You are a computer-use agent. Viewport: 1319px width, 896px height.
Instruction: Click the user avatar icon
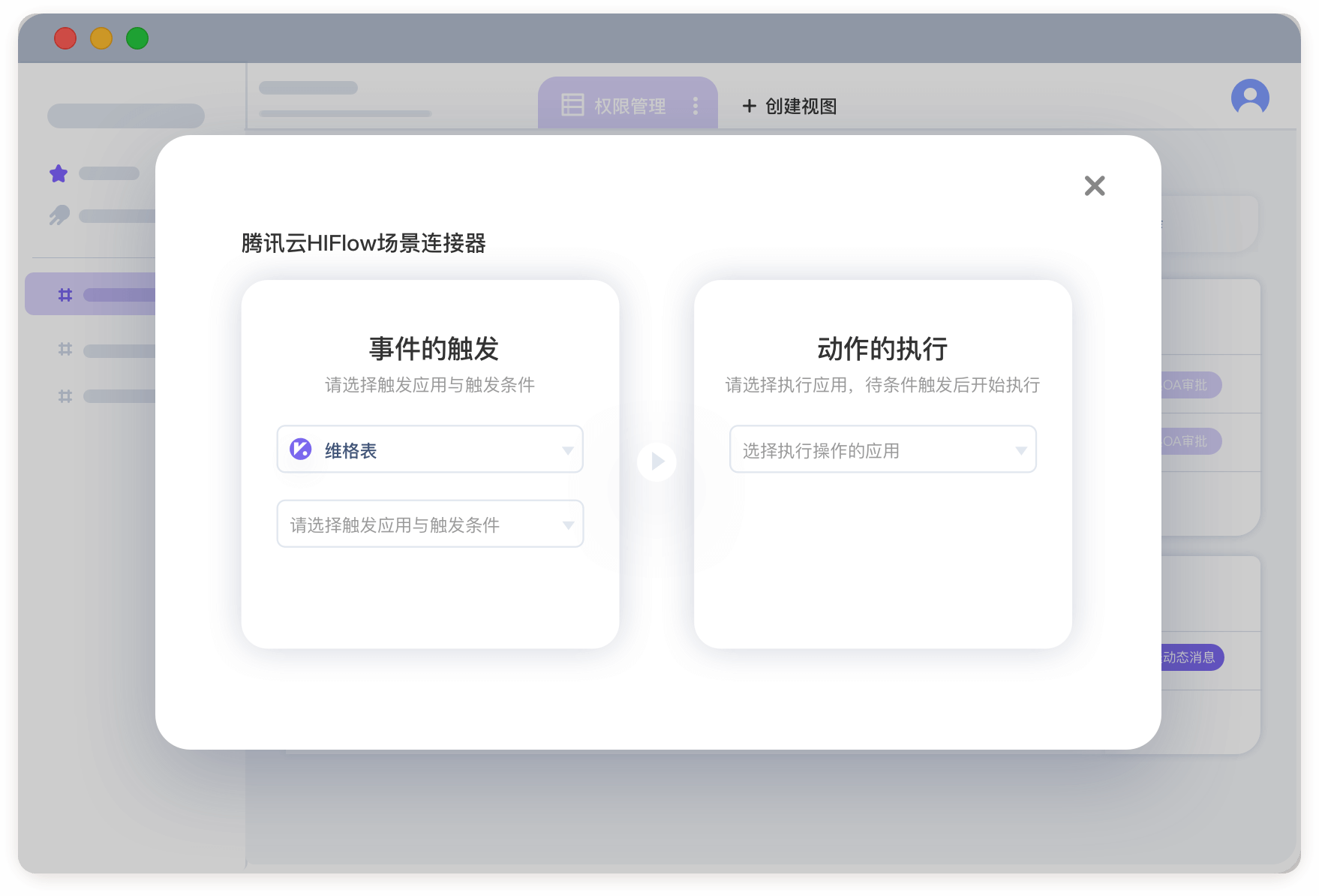1250,98
